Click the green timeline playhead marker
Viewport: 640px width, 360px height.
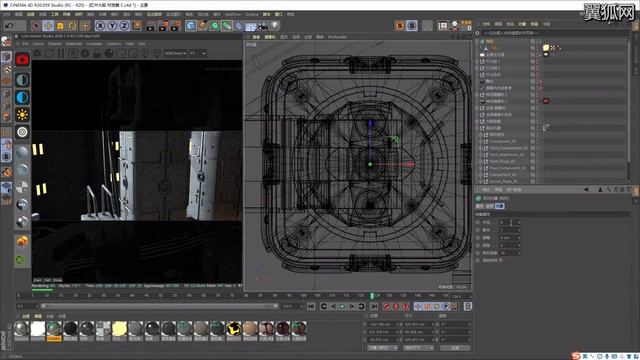[x=372, y=296]
